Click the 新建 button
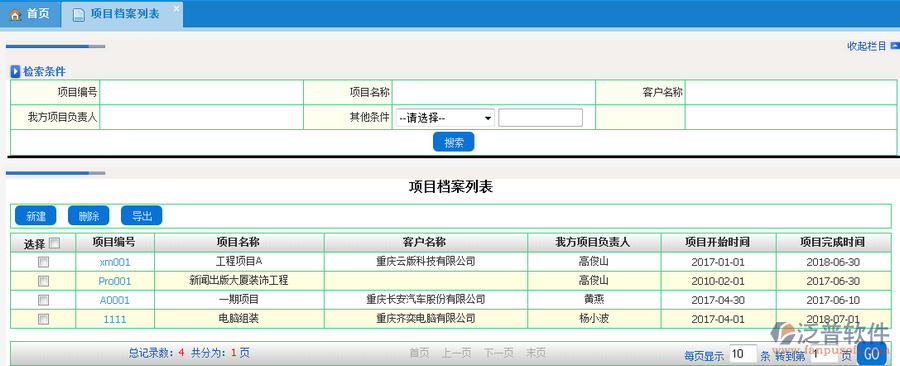 36,216
